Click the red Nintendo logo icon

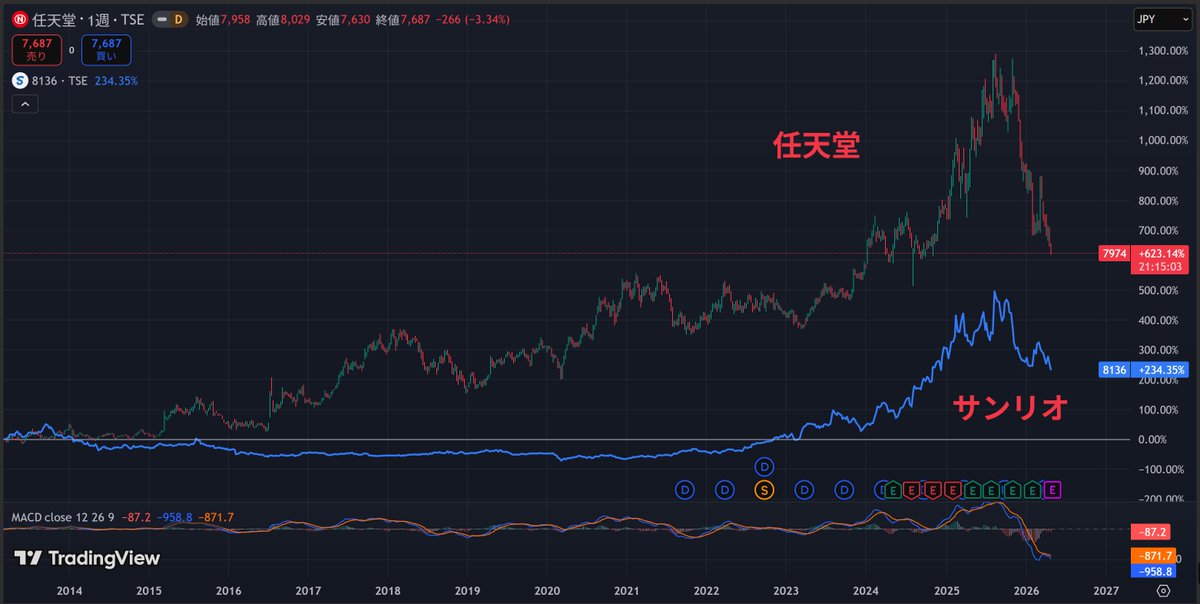19,18
